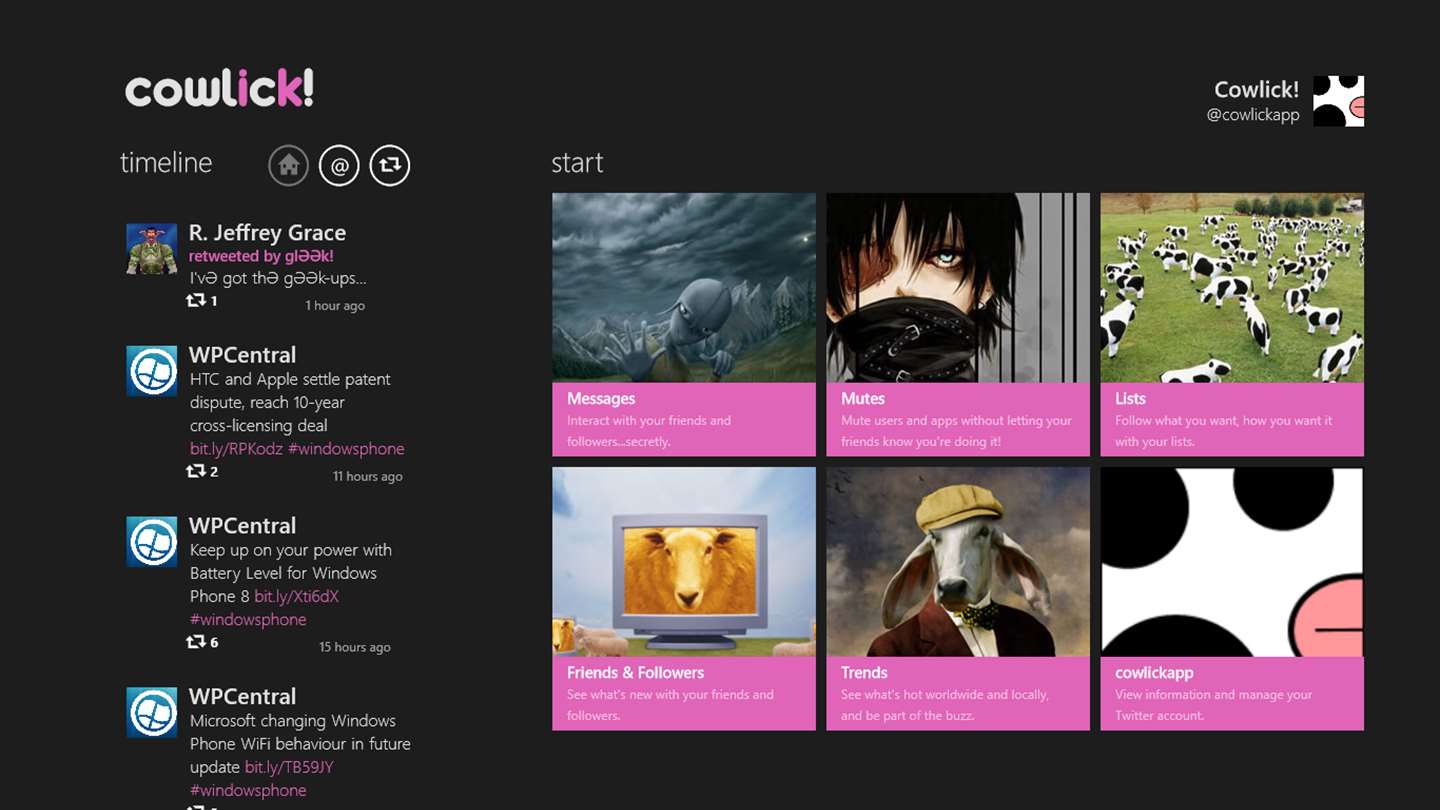This screenshot has width=1440, height=810.
Task: Click WPCentral avatar on HTC Apple tweet
Action: point(152,371)
